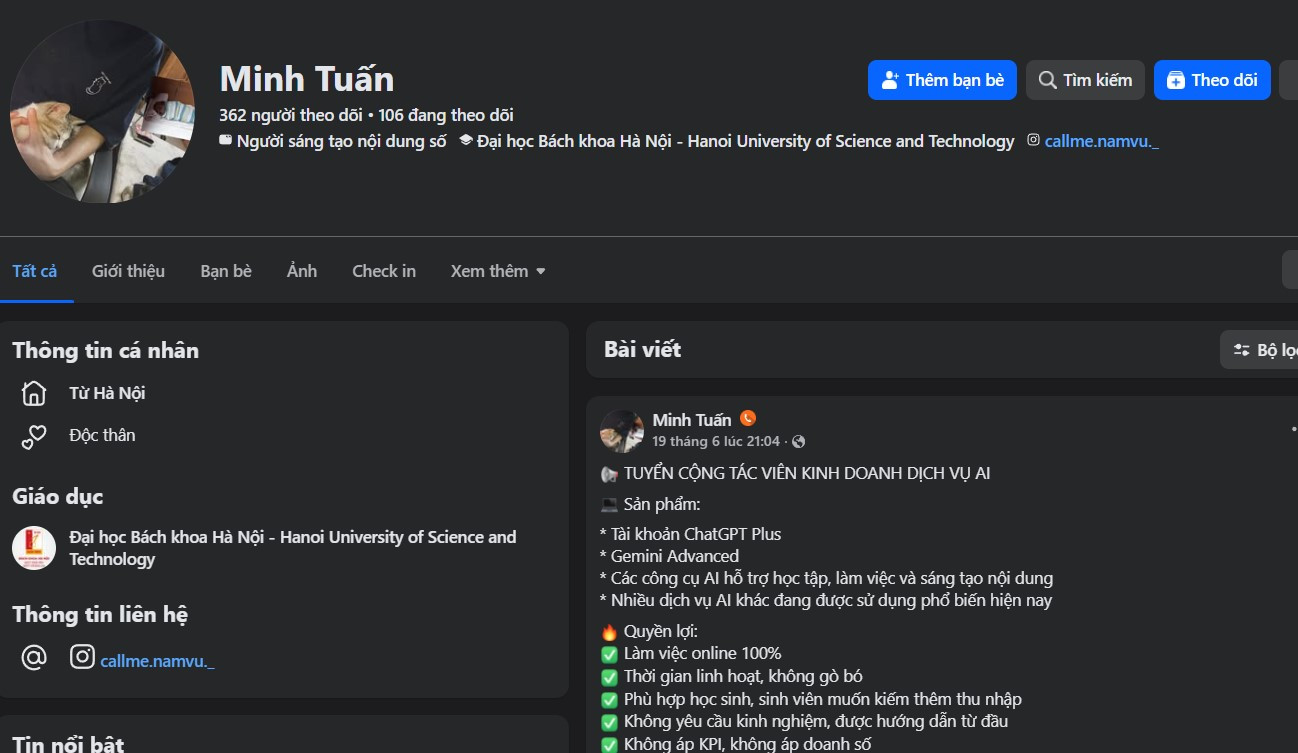Open callme.namvu._ link in the profile header
Image resolution: width=1298 pixels, height=753 pixels.
1102,141
